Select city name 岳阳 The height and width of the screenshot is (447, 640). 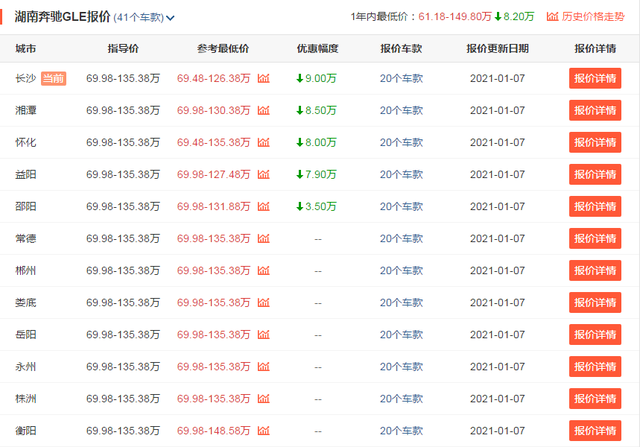26,334
